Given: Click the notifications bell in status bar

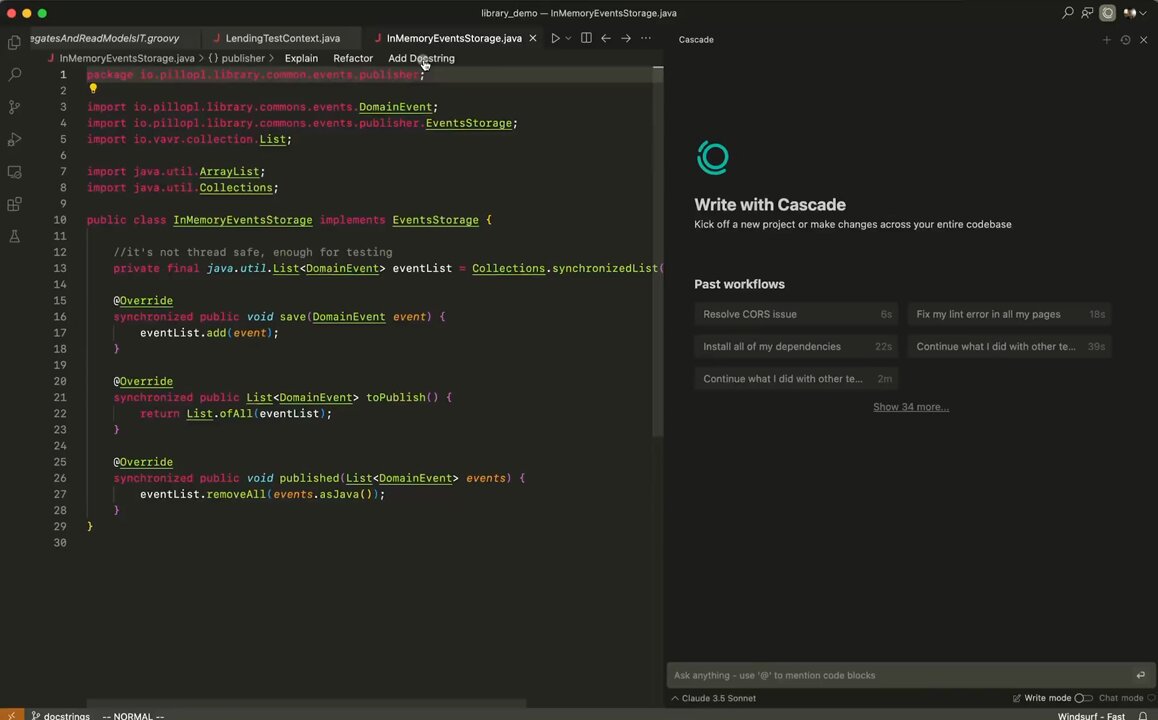Looking at the screenshot, I should [x=1143, y=716].
